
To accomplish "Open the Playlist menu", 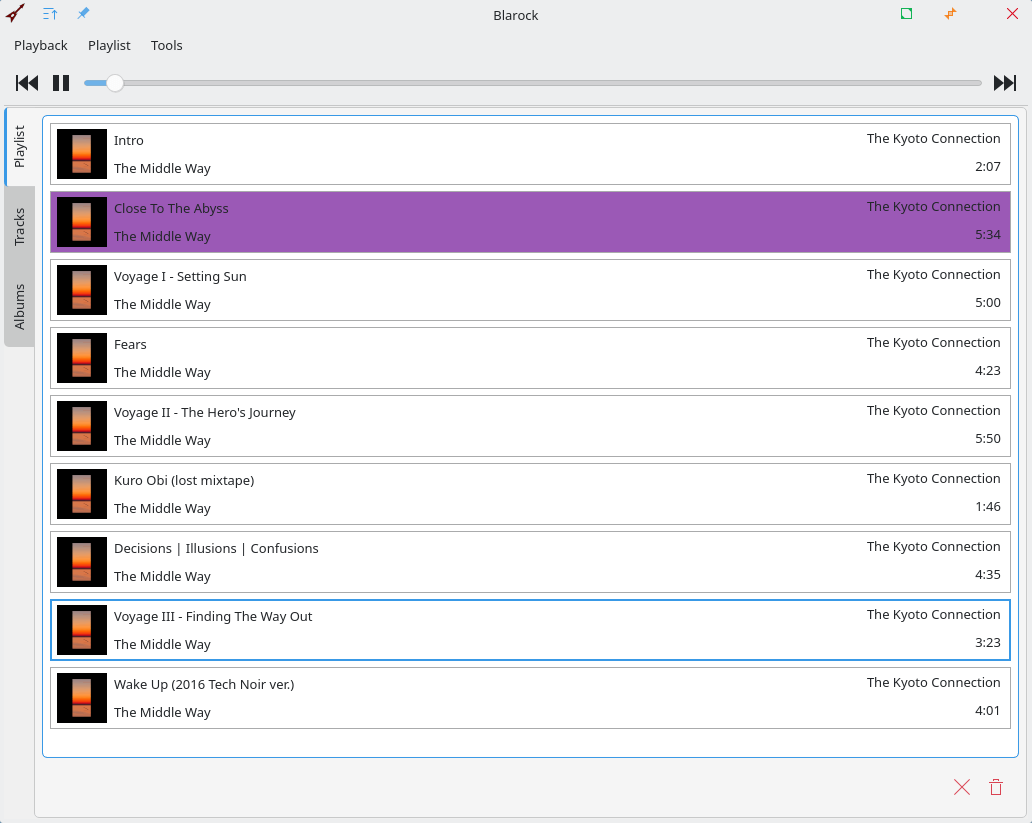I will (109, 46).
